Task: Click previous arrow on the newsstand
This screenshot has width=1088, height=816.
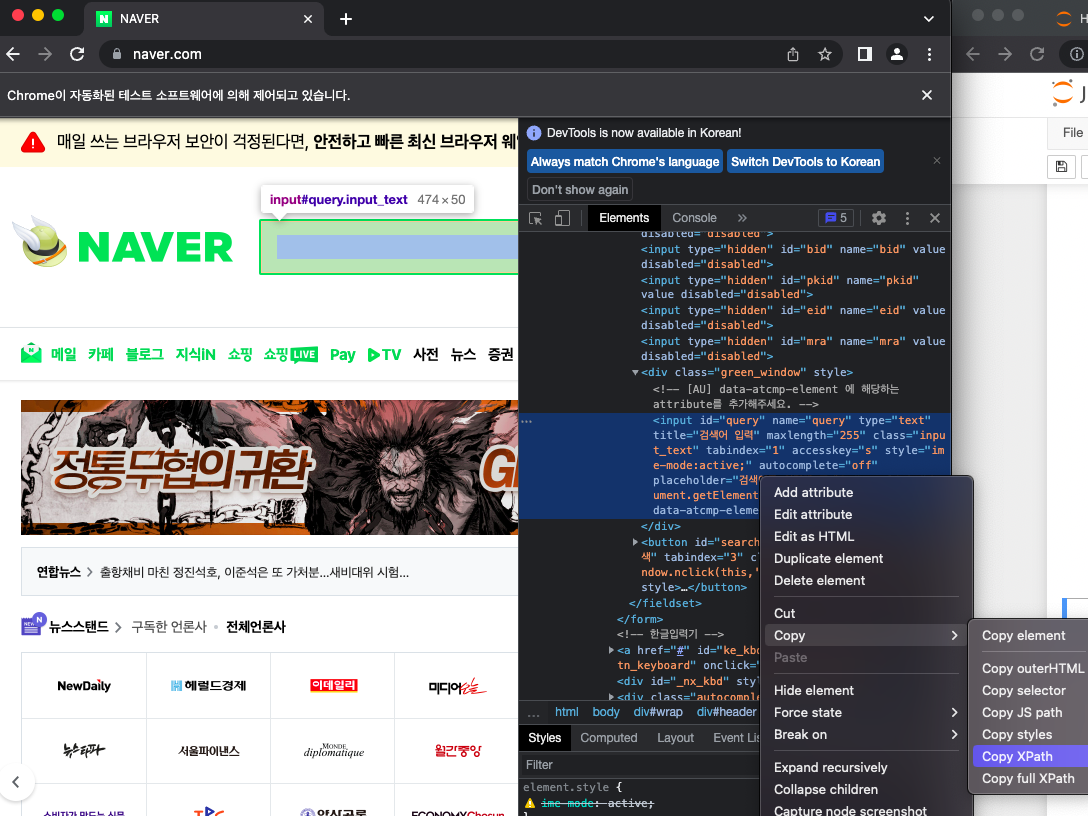Action: tap(16, 782)
